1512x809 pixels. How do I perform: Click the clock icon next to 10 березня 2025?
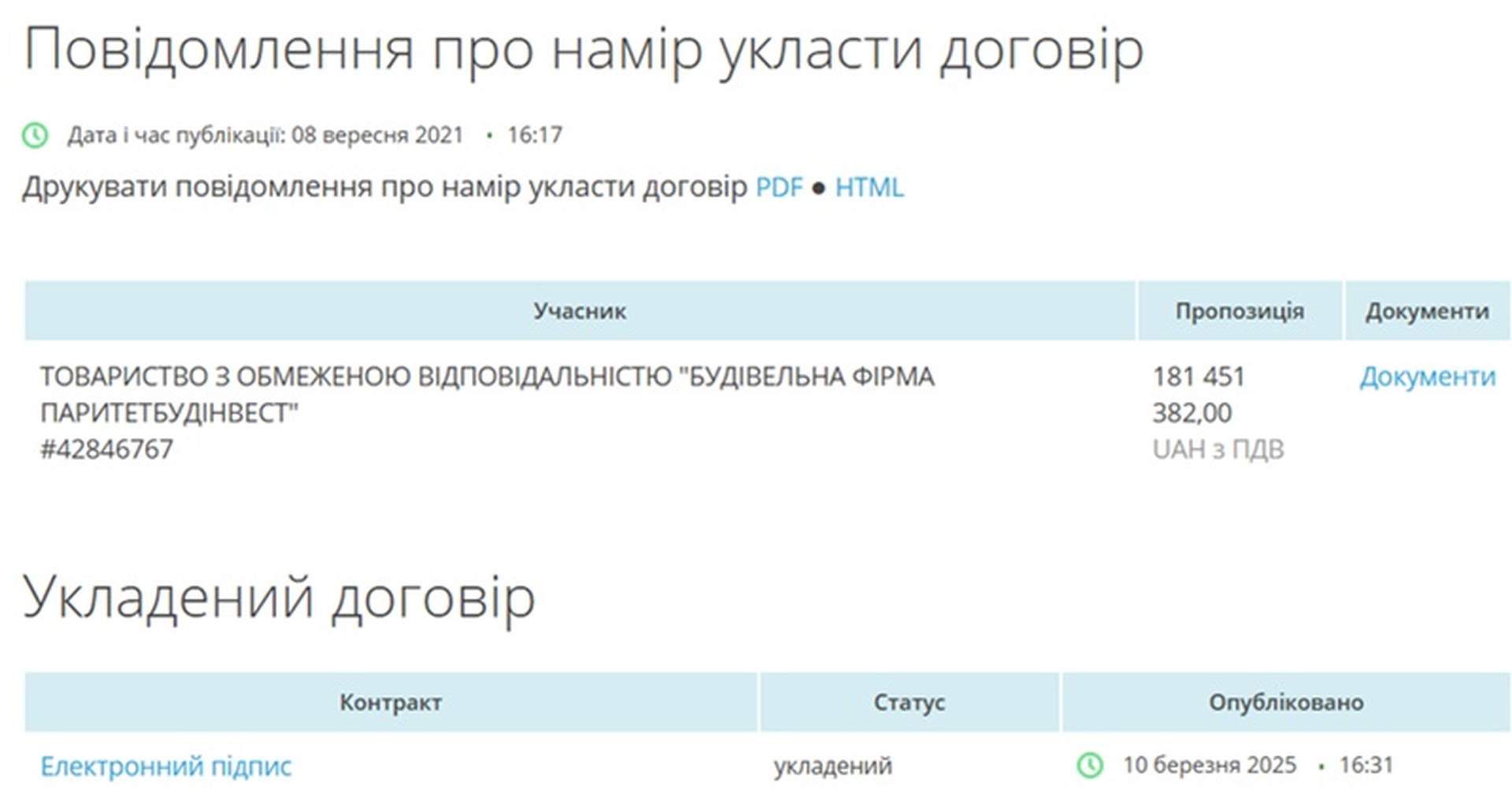pos(1090,765)
